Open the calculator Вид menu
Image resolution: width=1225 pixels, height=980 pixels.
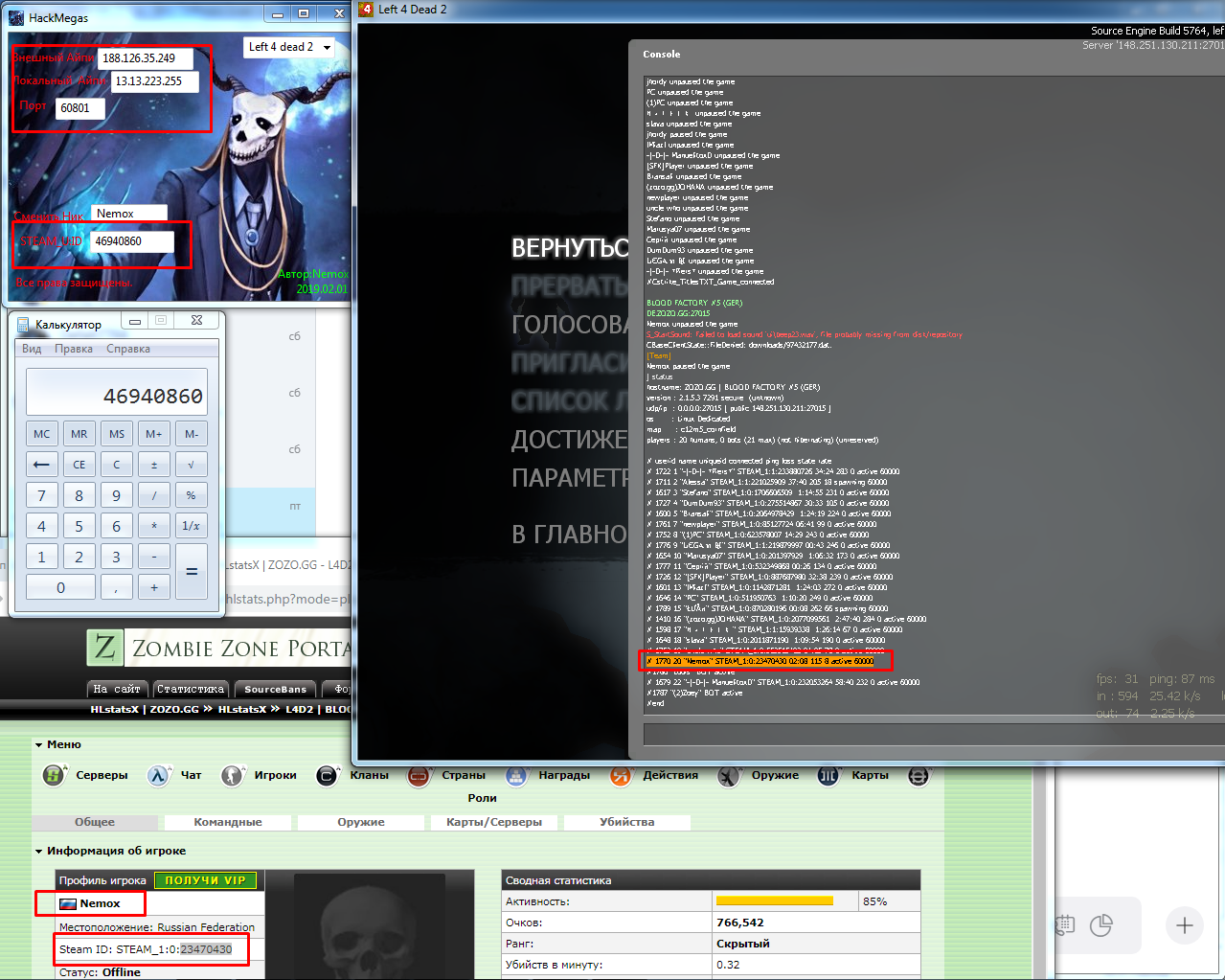(32, 349)
